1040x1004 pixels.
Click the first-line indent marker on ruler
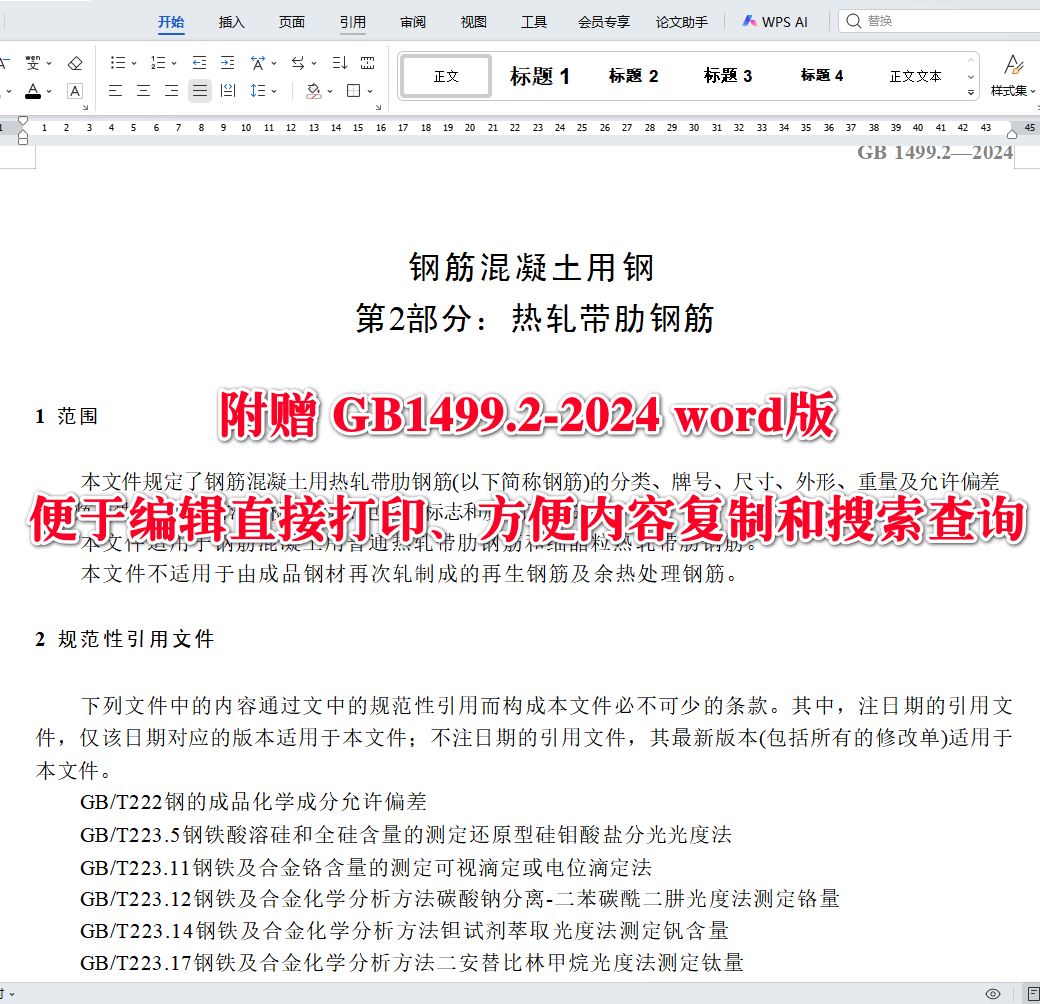click(x=23, y=121)
